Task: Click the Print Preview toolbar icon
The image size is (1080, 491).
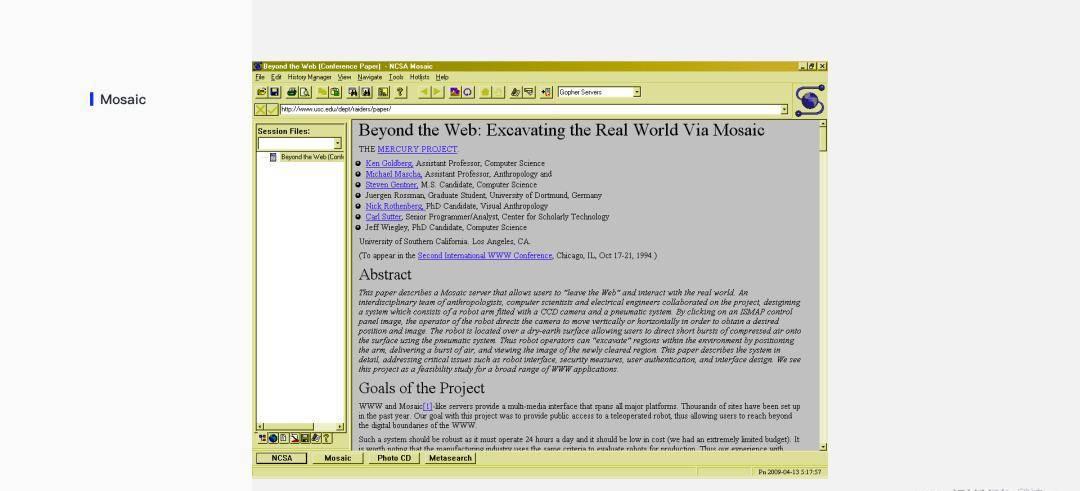Action: [x=305, y=92]
